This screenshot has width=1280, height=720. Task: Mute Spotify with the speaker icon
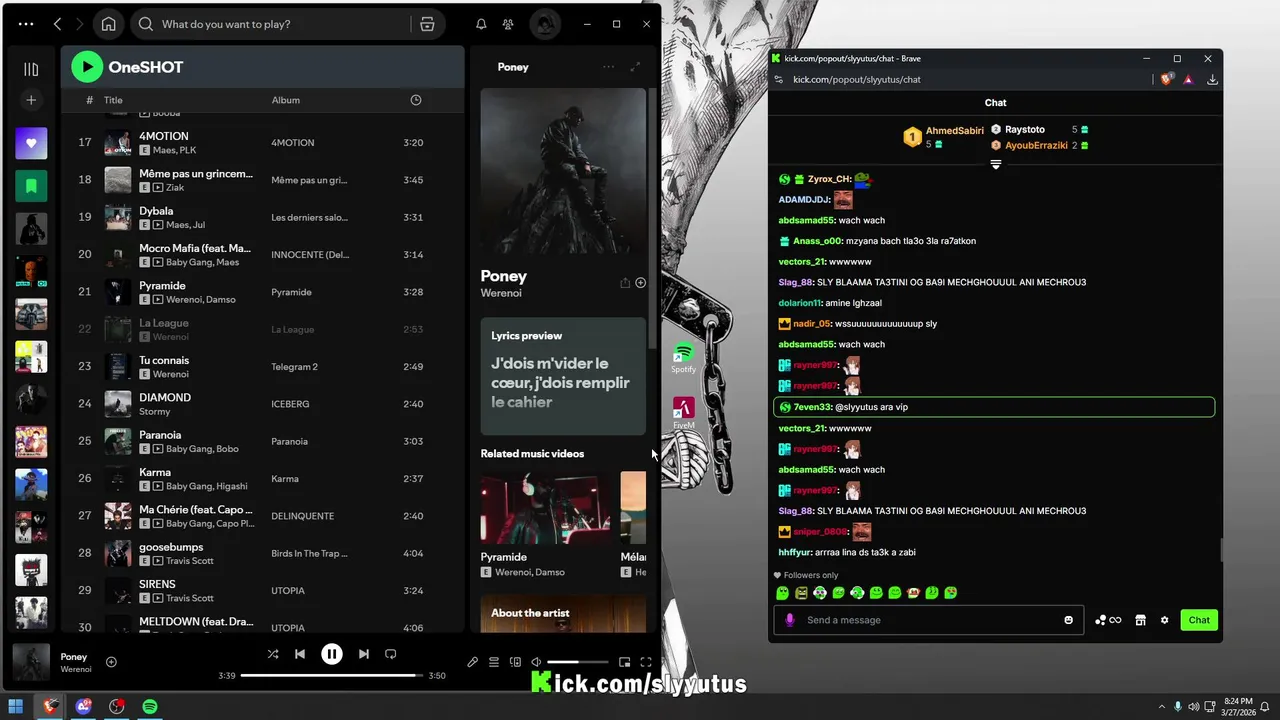pyautogui.click(x=536, y=662)
